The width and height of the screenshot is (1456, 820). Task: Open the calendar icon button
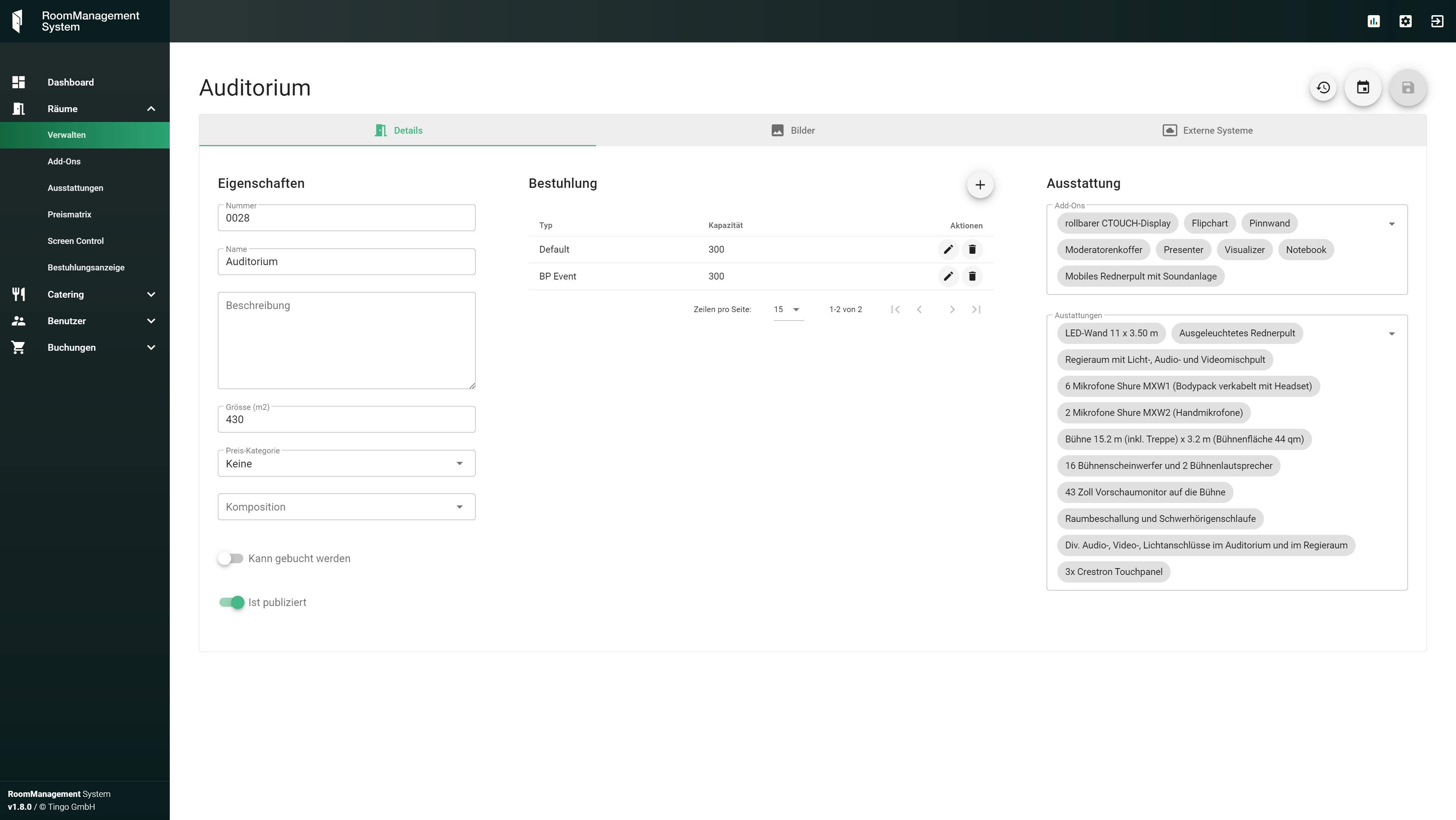tap(1363, 87)
